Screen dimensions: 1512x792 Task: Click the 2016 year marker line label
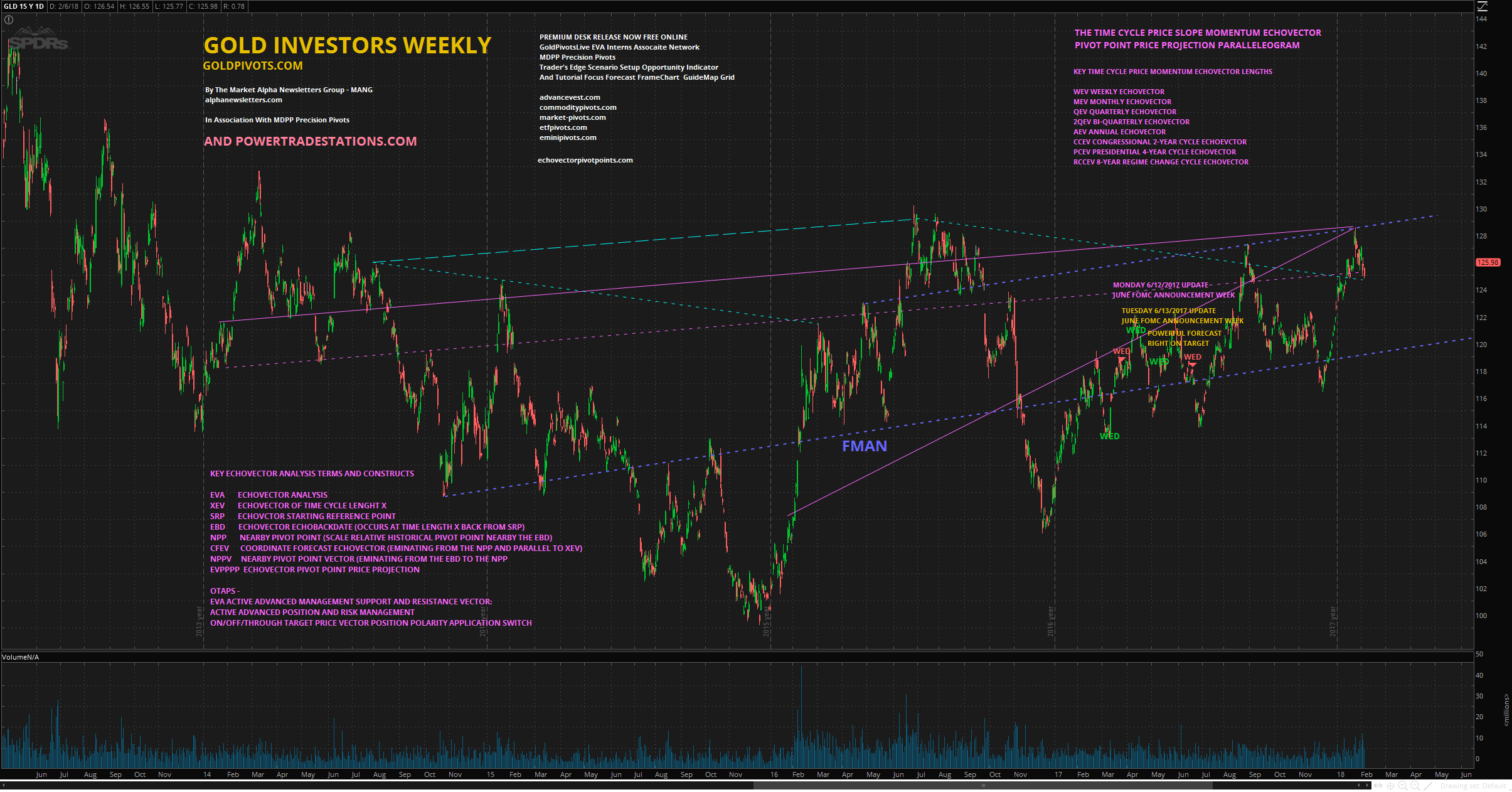[1050, 621]
